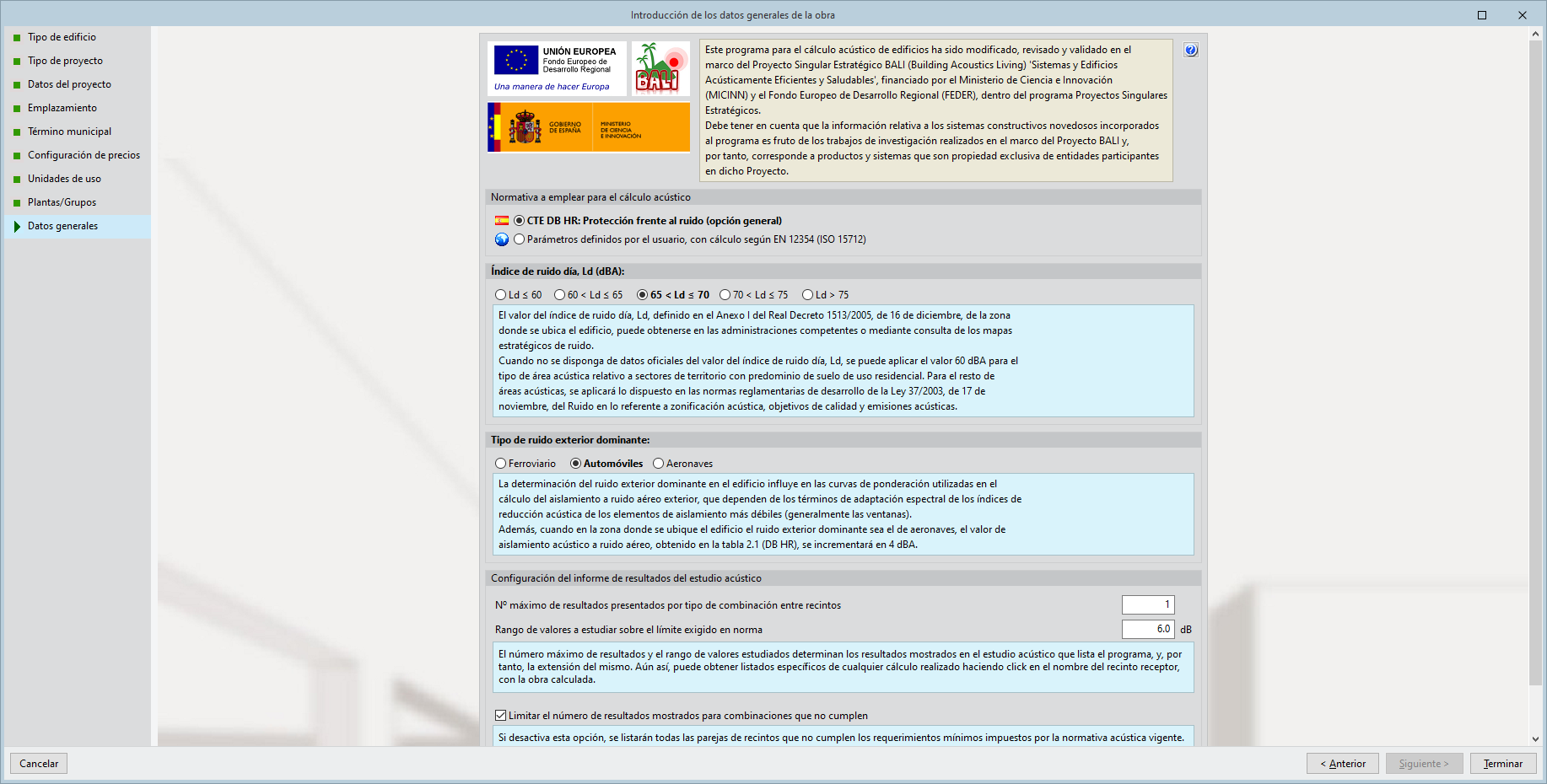Open the Configuración de precios step
1547x784 pixels.
click(x=78, y=155)
